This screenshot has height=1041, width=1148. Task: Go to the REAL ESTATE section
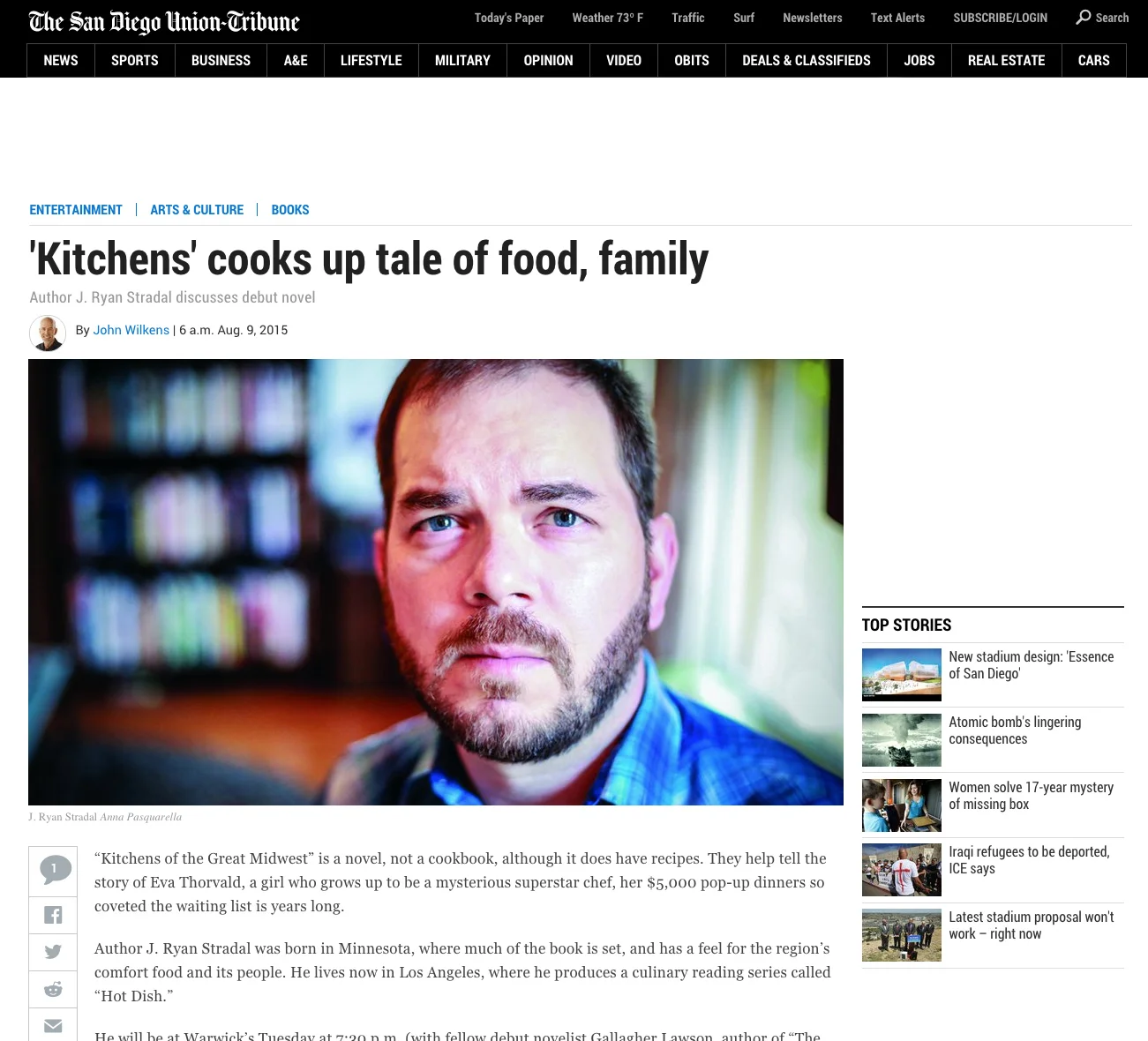pos(1006,60)
